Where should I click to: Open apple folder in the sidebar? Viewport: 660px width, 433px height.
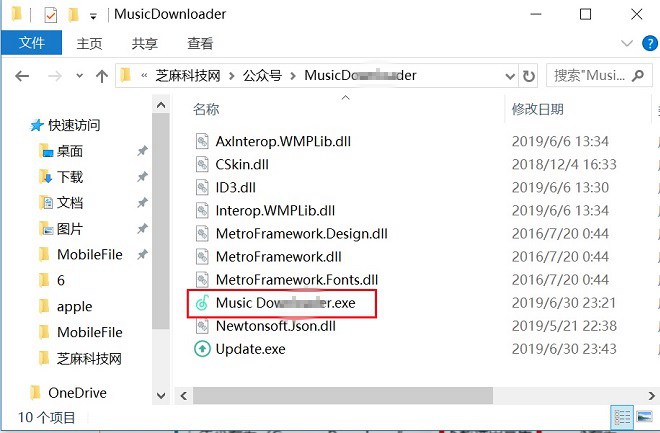(x=75, y=306)
